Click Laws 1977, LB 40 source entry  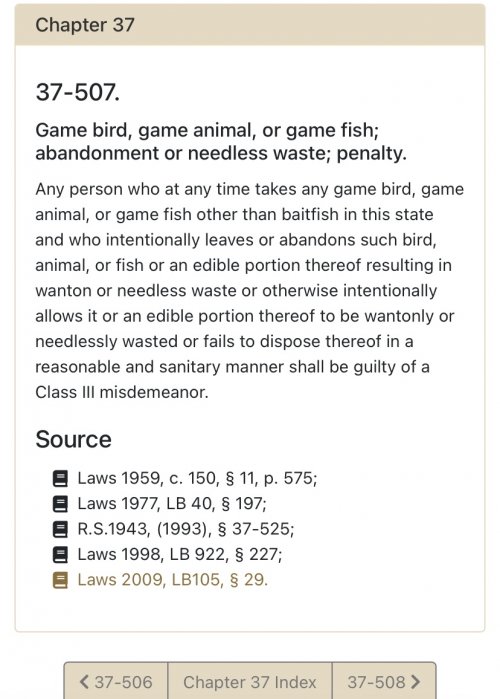pyautogui.click(x=172, y=503)
